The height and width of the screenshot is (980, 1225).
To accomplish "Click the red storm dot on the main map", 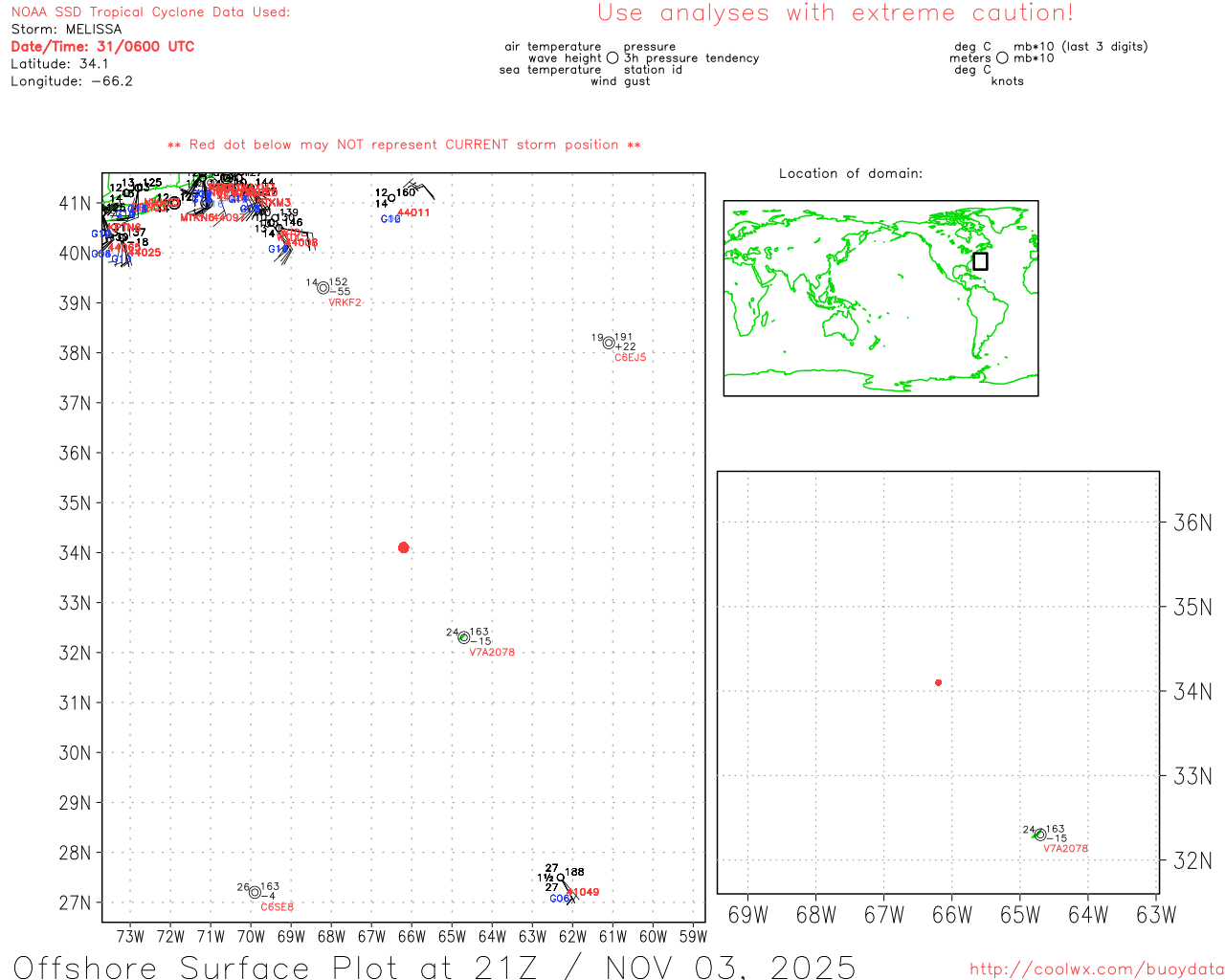I will 403,547.
